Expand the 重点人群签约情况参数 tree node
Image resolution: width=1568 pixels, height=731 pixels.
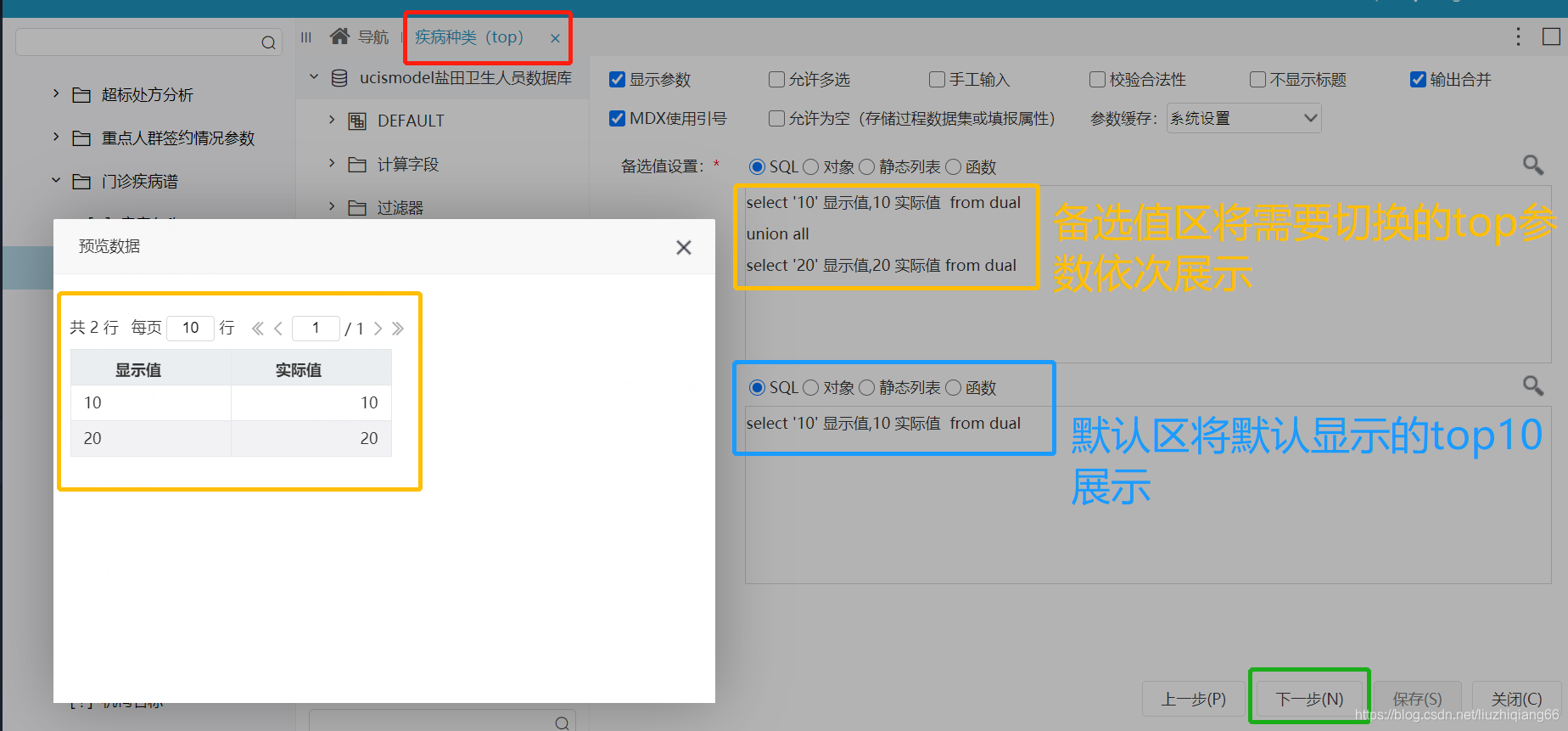(56, 137)
